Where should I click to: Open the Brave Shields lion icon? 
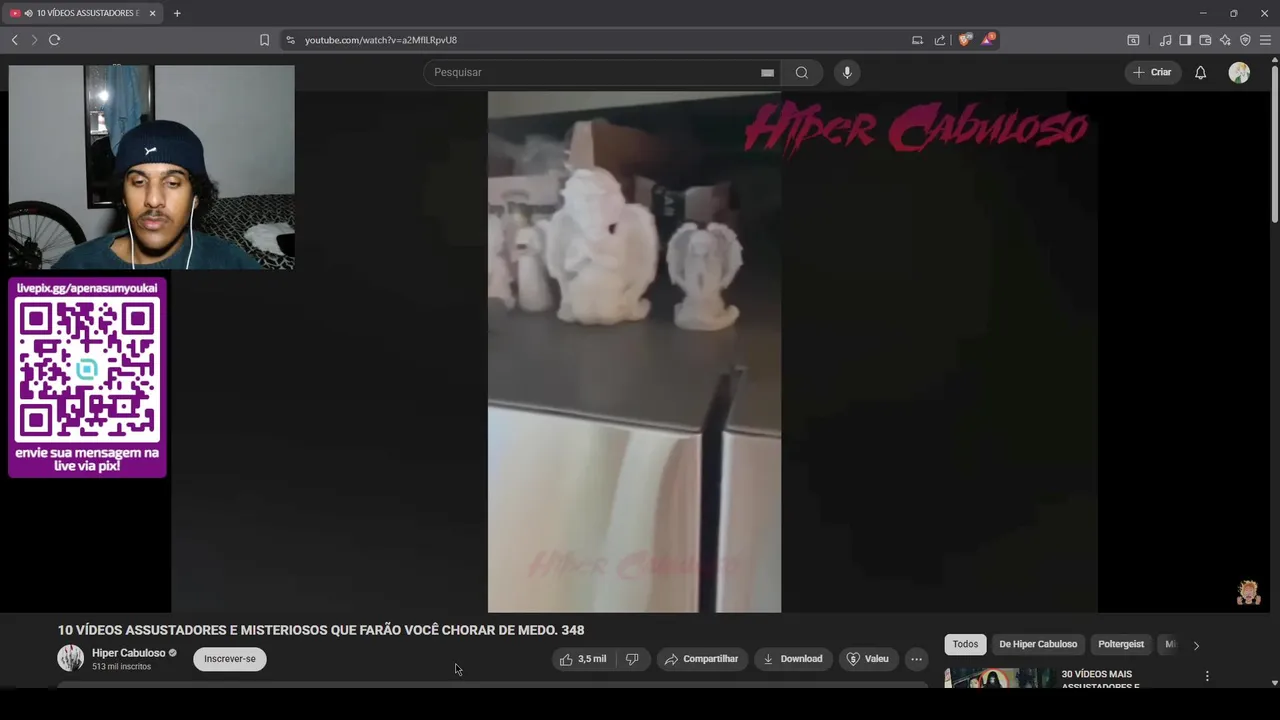click(964, 40)
